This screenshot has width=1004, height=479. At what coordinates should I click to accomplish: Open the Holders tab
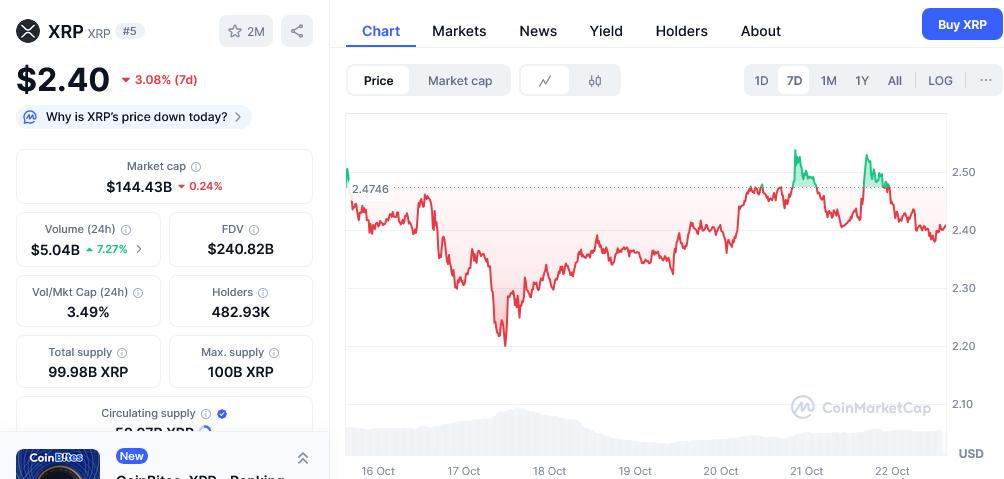click(x=681, y=31)
